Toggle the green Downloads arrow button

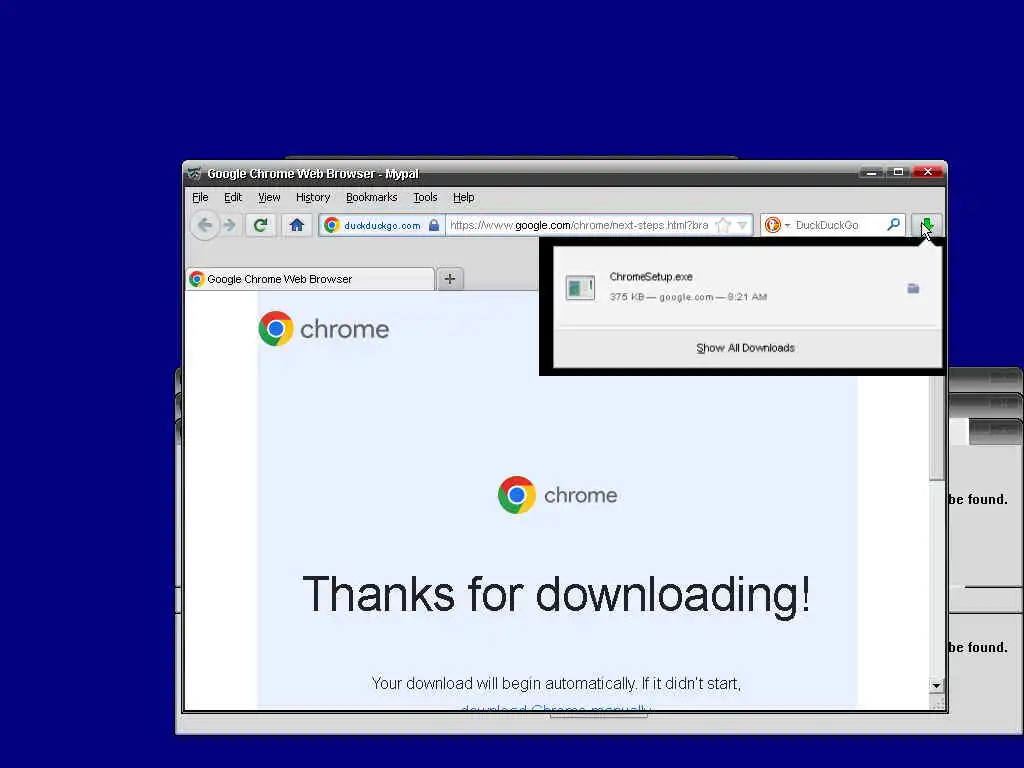coord(927,226)
